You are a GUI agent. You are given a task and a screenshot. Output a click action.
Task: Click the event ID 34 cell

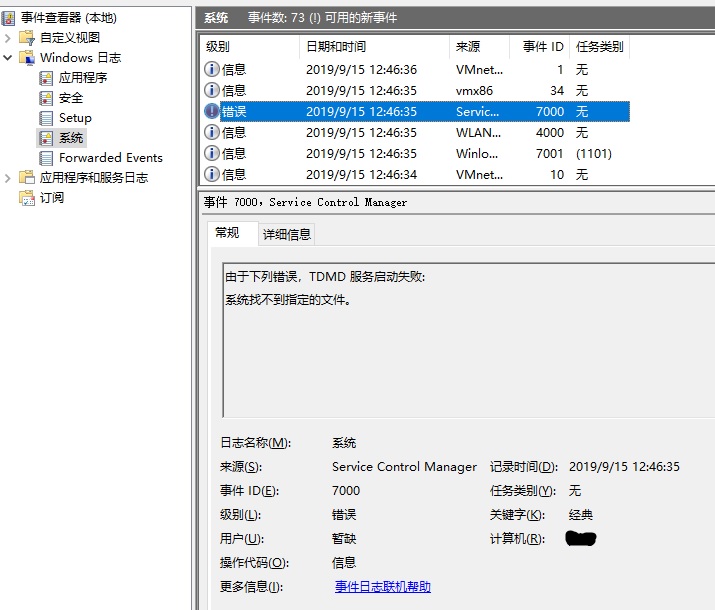[x=557, y=91]
